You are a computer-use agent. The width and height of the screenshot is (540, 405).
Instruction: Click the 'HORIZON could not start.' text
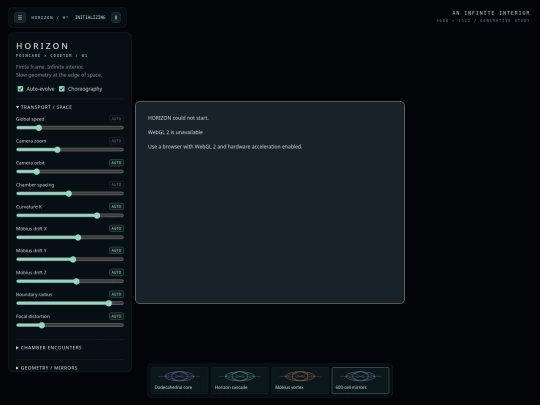[178, 118]
